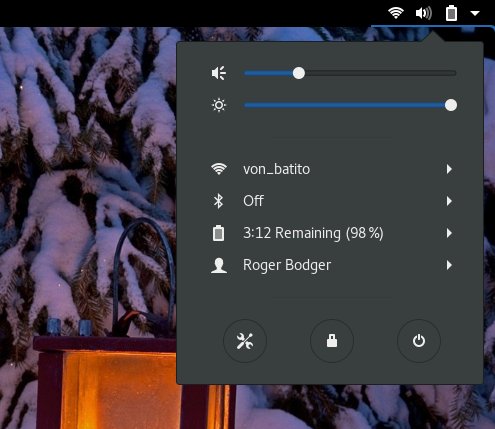Click the brightness slider handle
495x429 pixels.
pyautogui.click(x=451, y=105)
